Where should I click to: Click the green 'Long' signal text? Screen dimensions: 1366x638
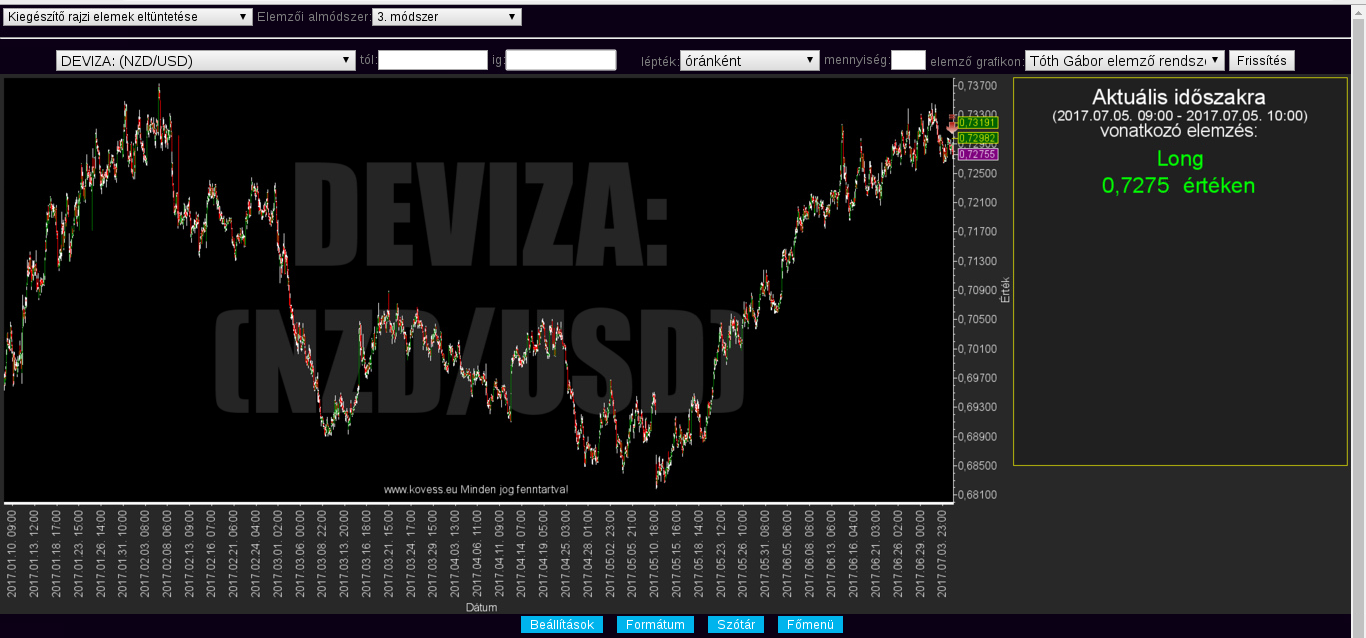1179,159
